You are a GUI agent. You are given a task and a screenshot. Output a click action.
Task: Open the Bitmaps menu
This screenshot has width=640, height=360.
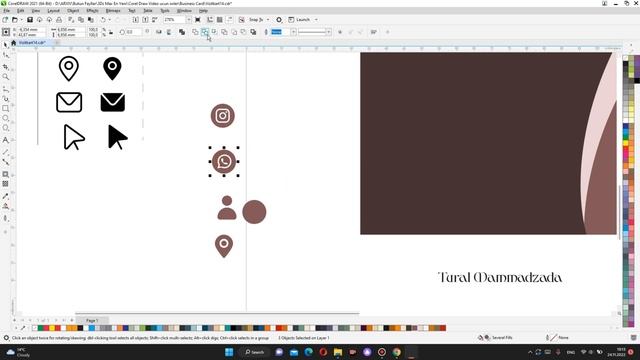113,11
